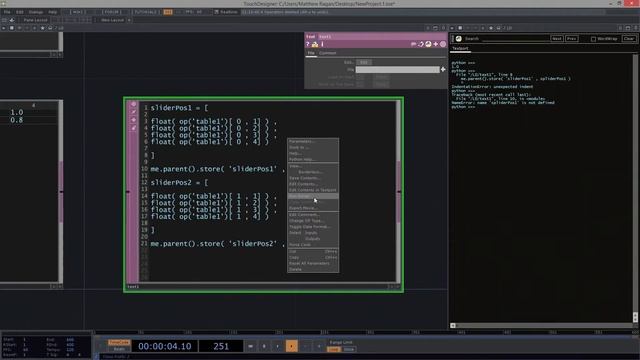This screenshot has width=640, height=360.
Task: Toggle the Load on Start checkbox
Action: click(x=360, y=77)
